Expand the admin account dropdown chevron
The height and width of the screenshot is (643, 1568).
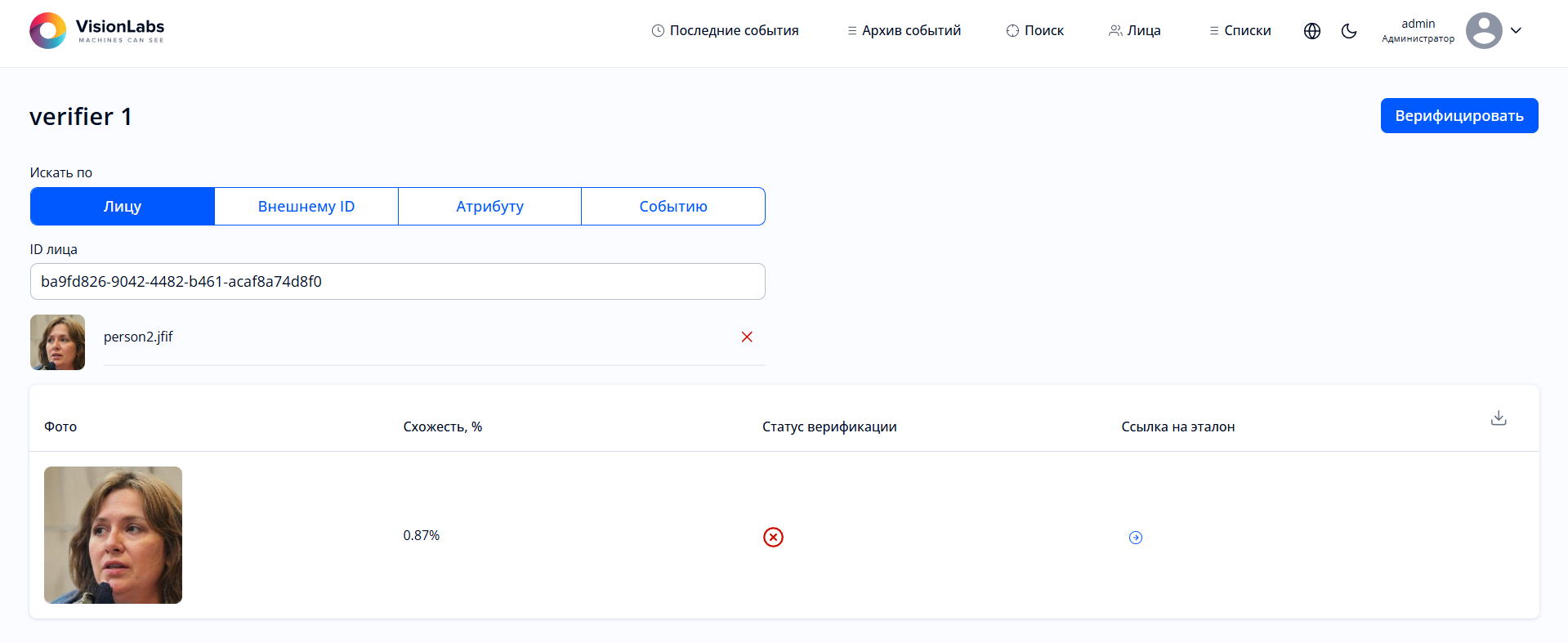1516,31
